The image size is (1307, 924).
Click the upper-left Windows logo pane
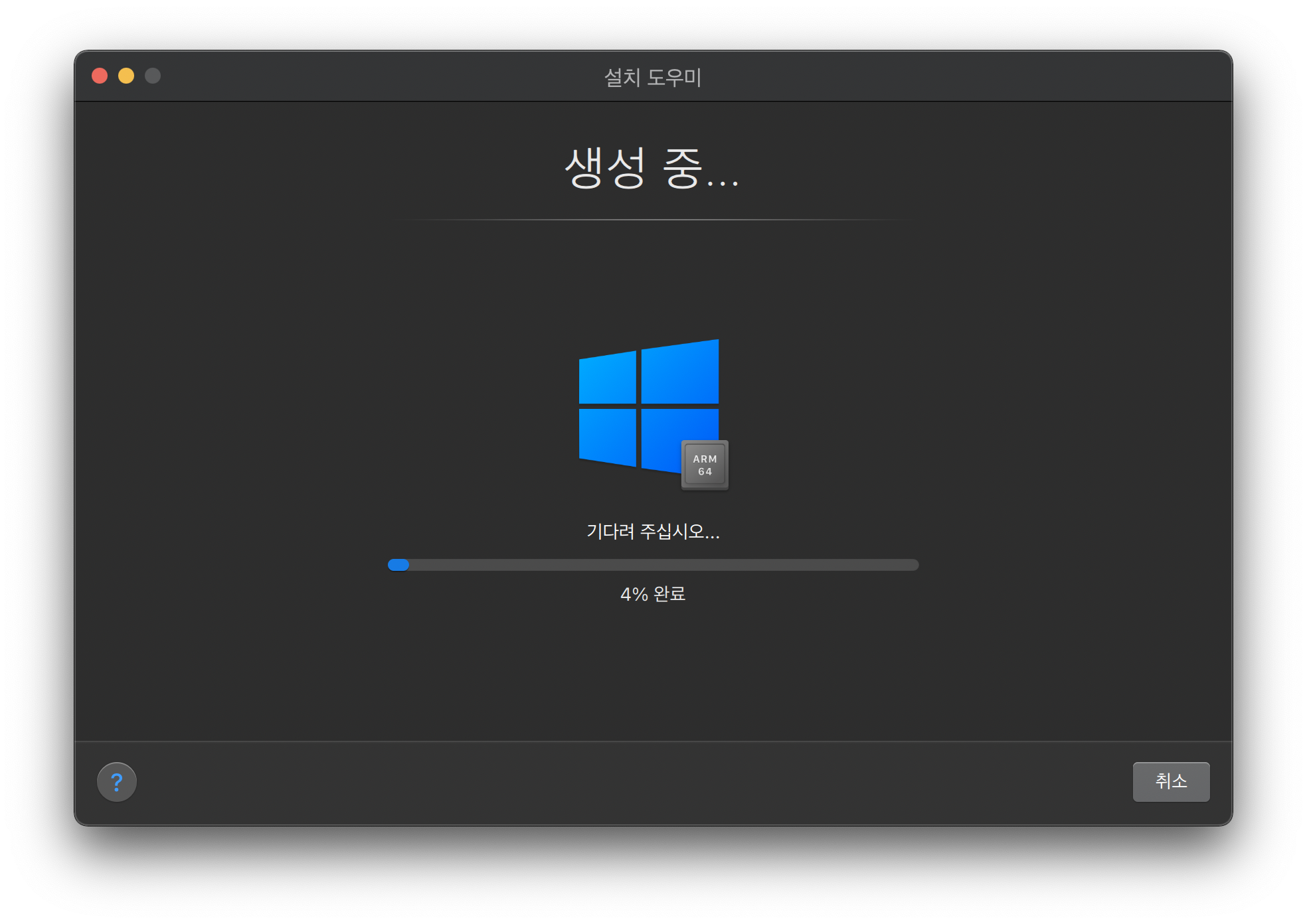click(x=608, y=379)
